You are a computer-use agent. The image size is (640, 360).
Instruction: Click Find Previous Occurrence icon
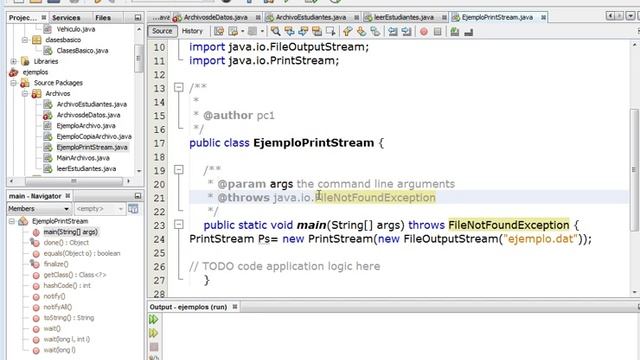point(289,31)
